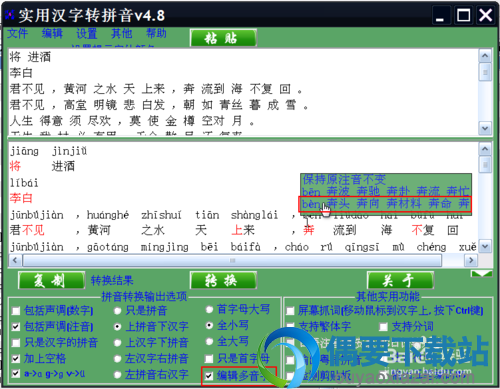Click right arrow of horizontal scrollbar
Viewport: 500px width, 389px height.
471,260
